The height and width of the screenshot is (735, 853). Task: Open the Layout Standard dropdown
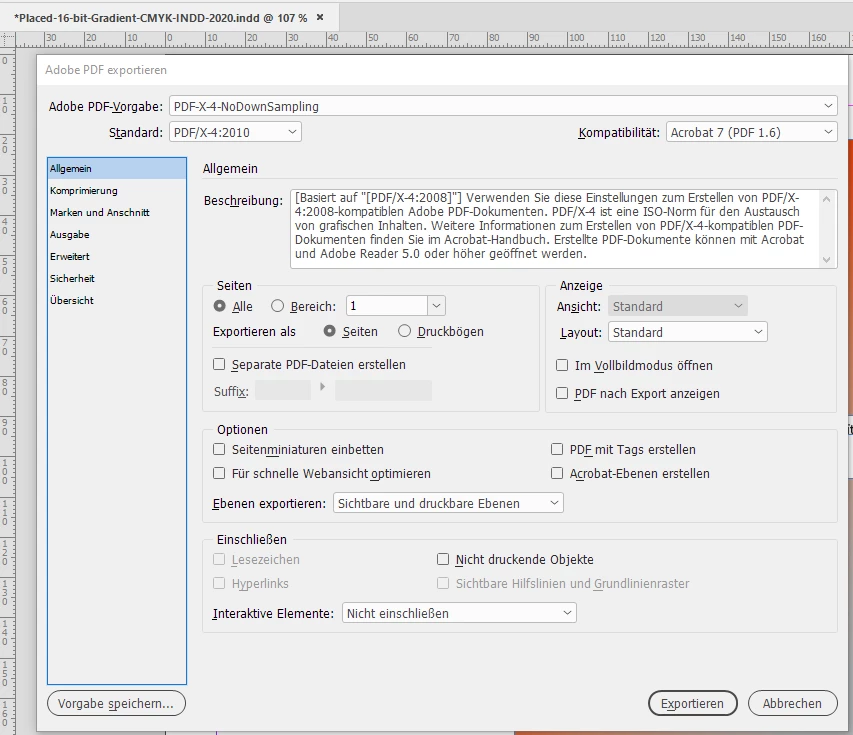(x=688, y=332)
